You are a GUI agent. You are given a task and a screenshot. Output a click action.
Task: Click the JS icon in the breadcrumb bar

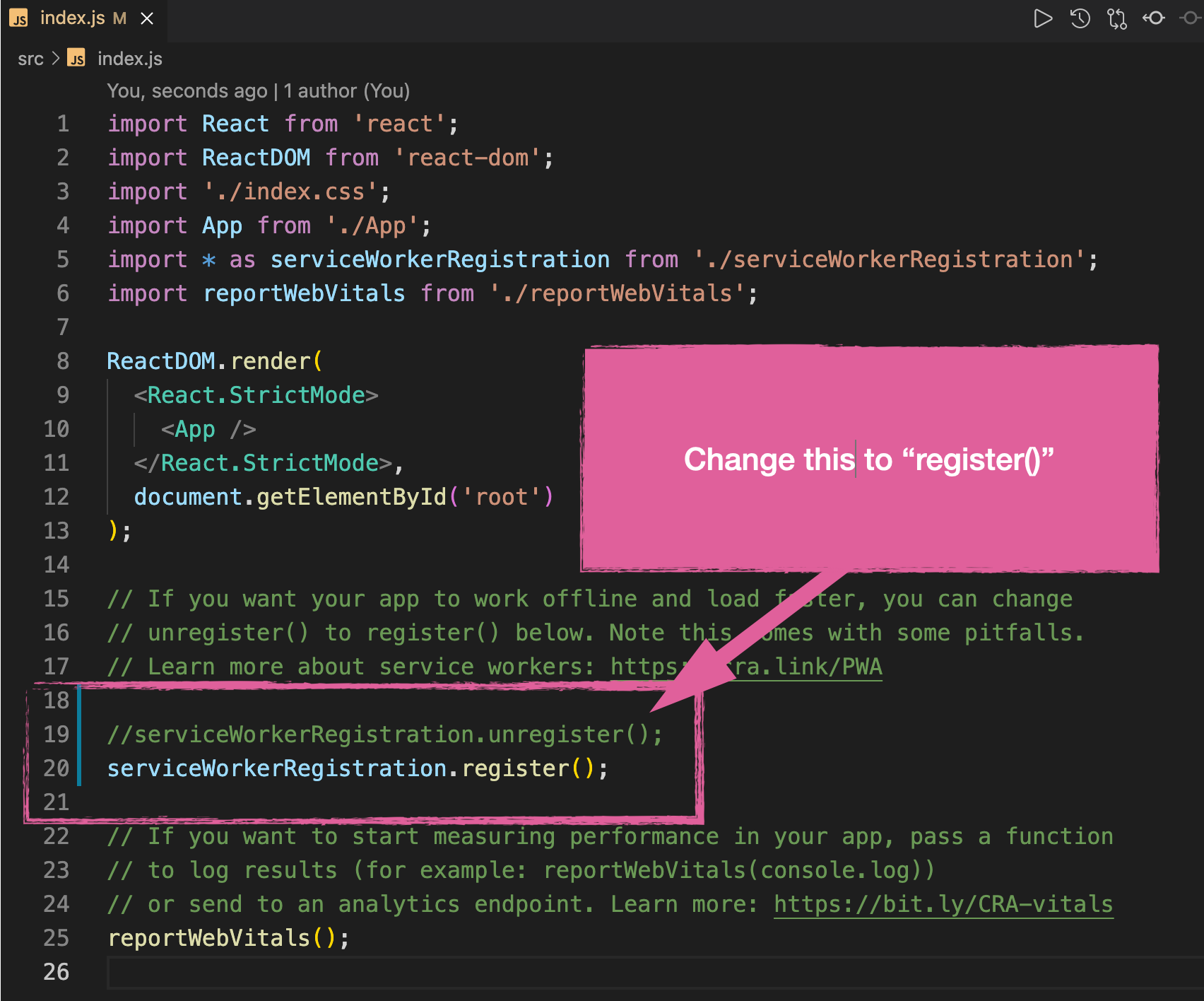click(76, 58)
